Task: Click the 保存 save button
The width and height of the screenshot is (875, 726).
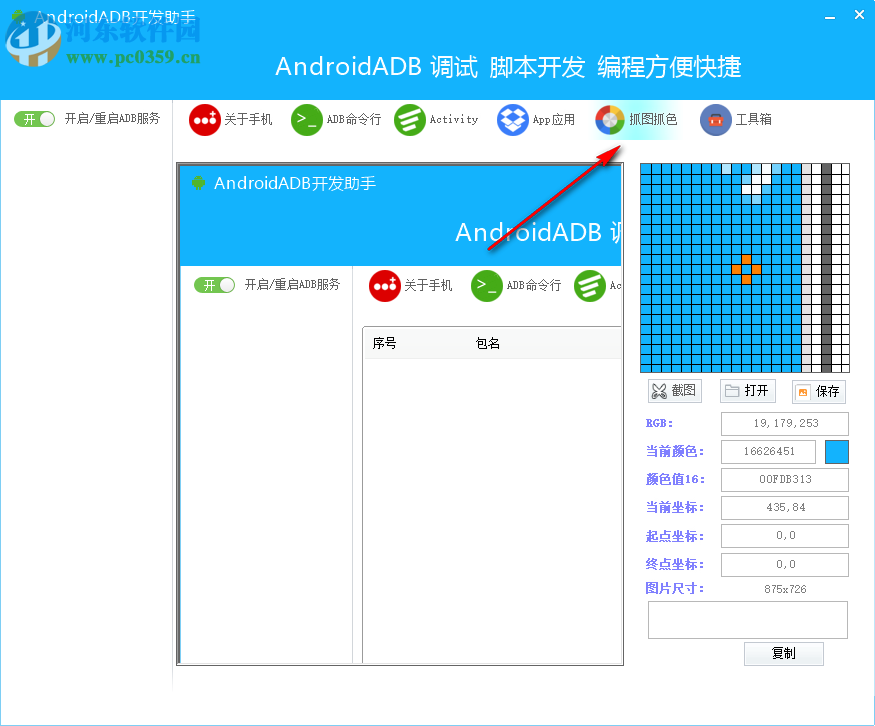Action: 818,391
